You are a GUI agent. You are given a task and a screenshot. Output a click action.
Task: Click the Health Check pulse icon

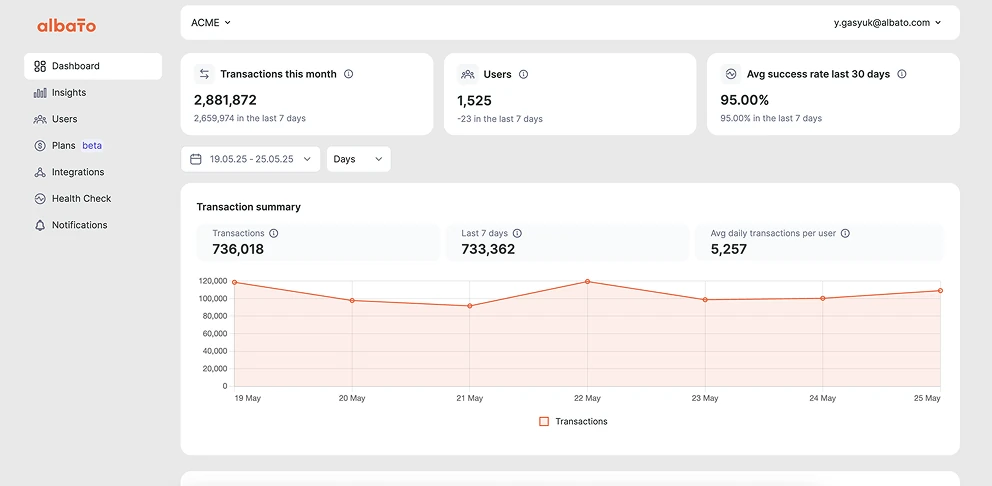pos(40,199)
